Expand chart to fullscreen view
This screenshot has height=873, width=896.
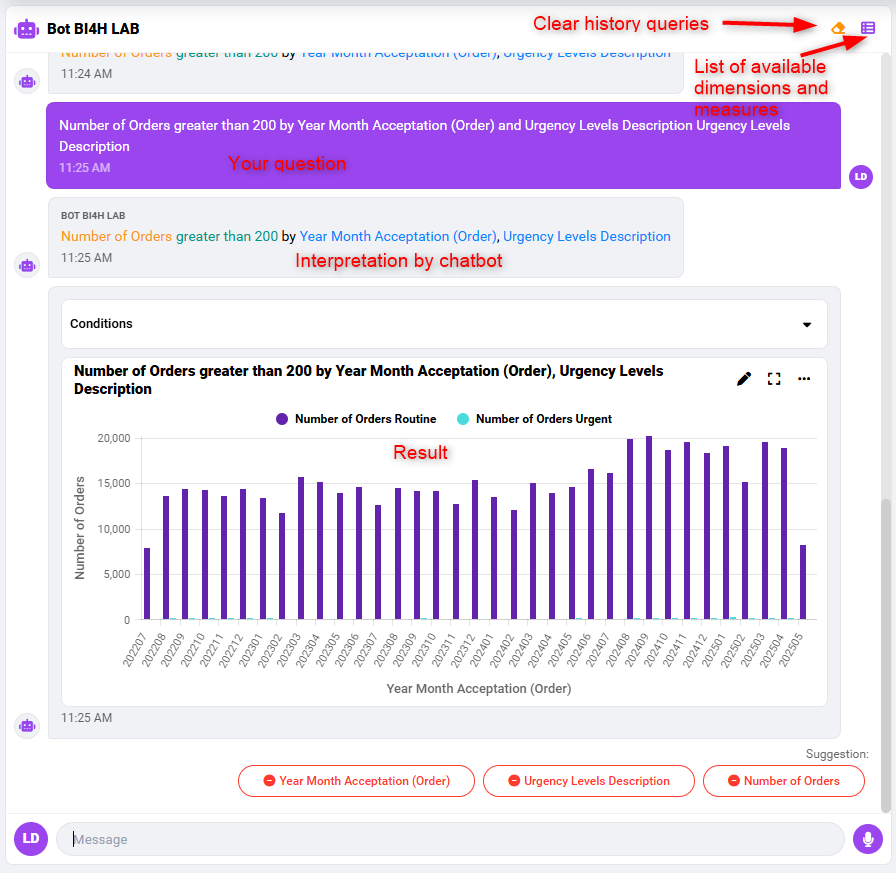774,379
